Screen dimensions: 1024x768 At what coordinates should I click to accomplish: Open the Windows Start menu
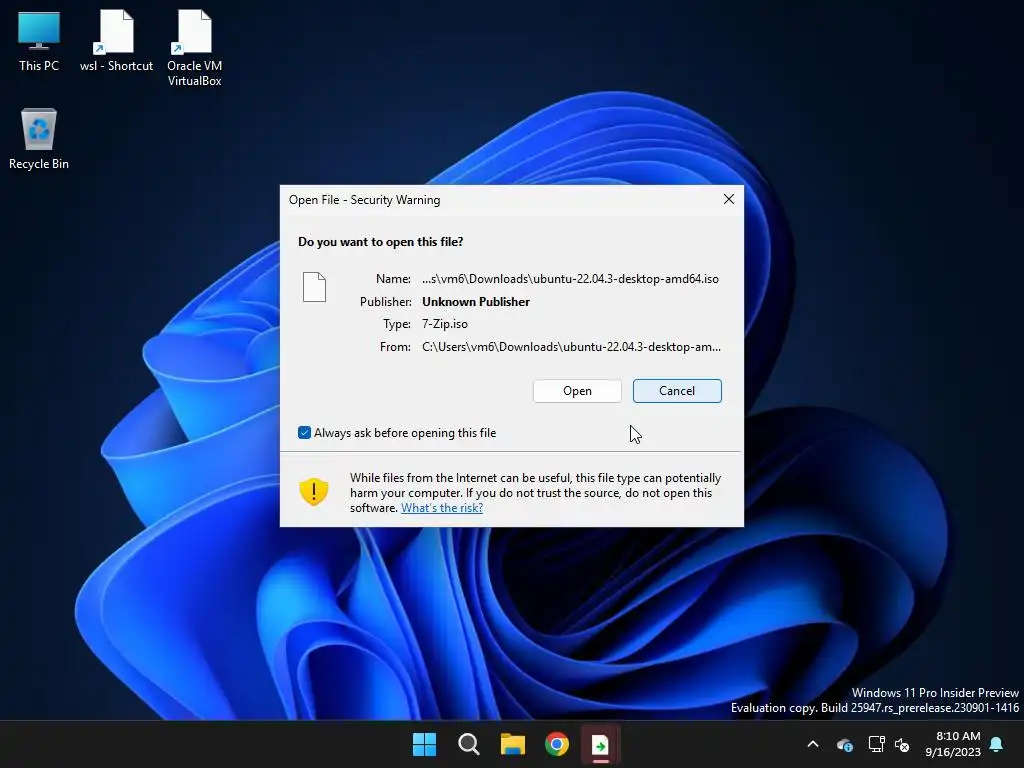click(x=424, y=744)
